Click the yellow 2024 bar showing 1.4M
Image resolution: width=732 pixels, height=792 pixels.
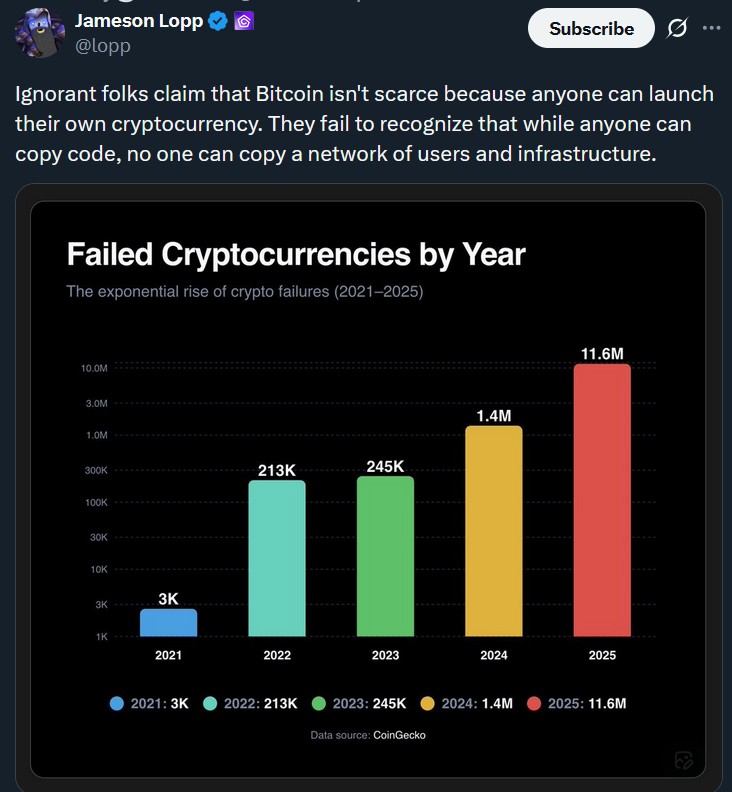(494, 531)
